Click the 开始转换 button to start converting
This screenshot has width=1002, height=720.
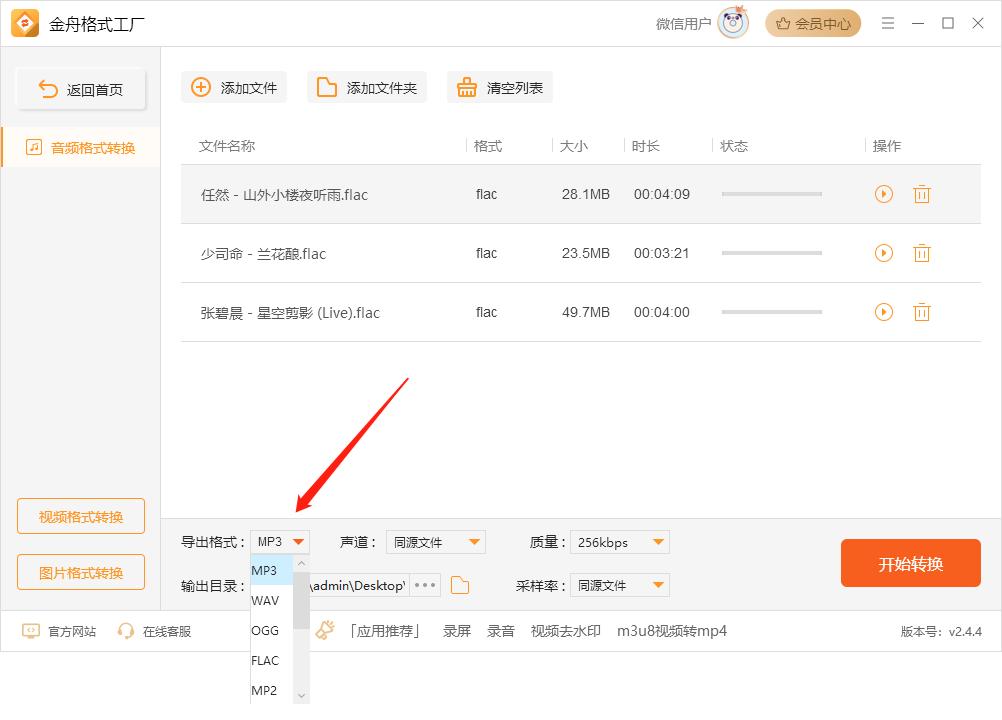click(910, 563)
